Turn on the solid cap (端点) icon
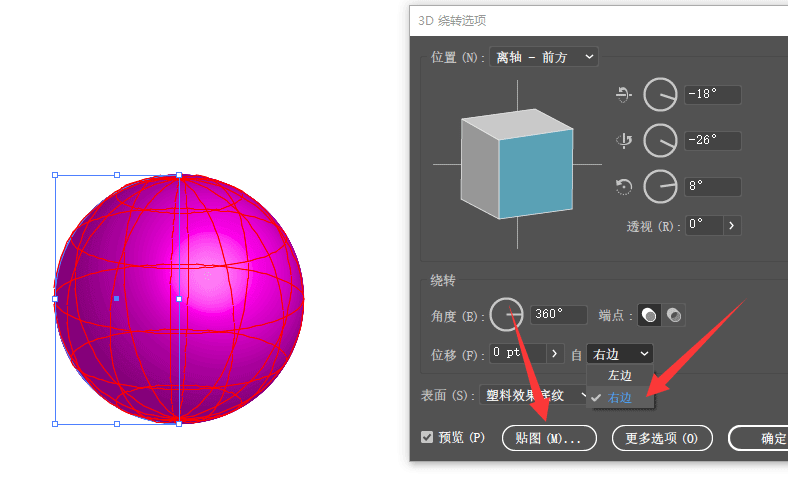This screenshot has width=788, height=504. click(650, 315)
